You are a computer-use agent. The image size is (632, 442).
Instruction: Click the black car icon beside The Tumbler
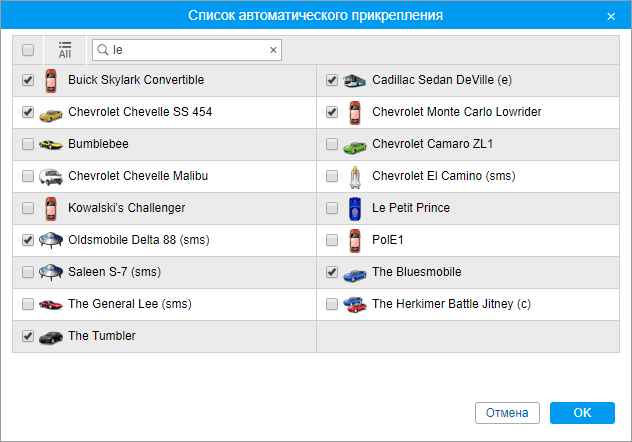point(51,336)
